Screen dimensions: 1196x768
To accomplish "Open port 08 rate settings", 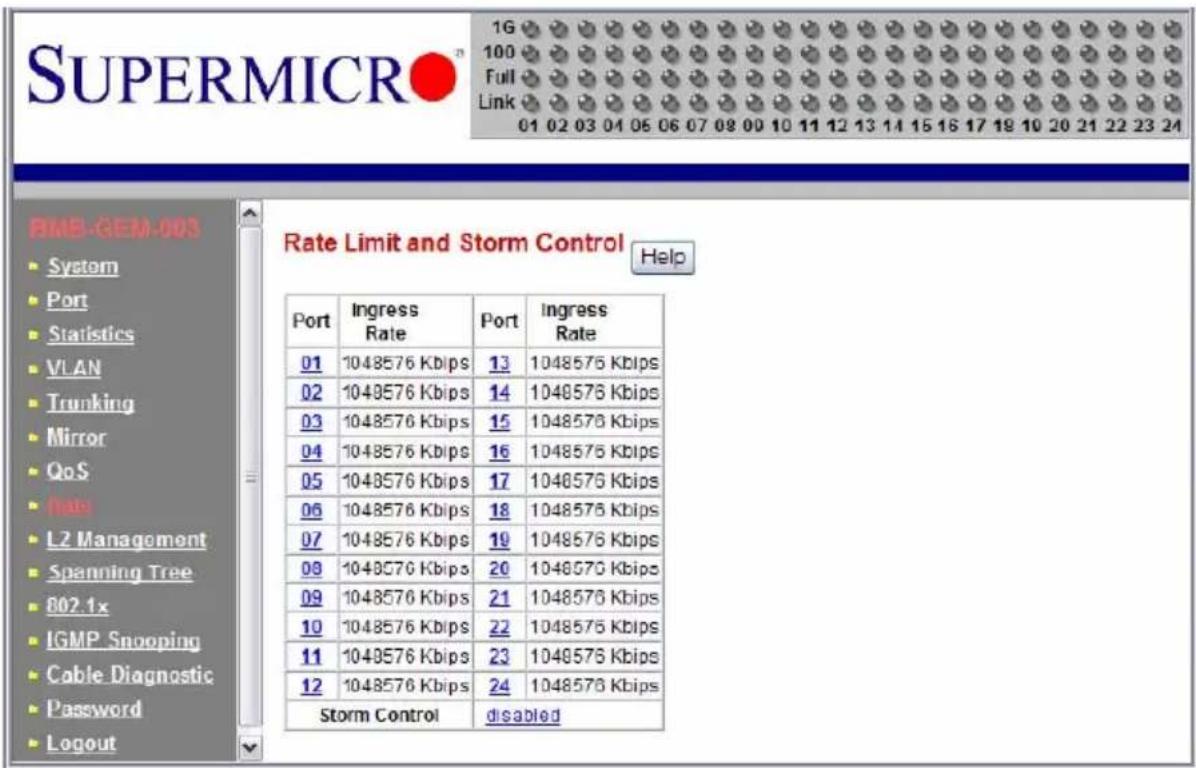I will click(x=310, y=569).
